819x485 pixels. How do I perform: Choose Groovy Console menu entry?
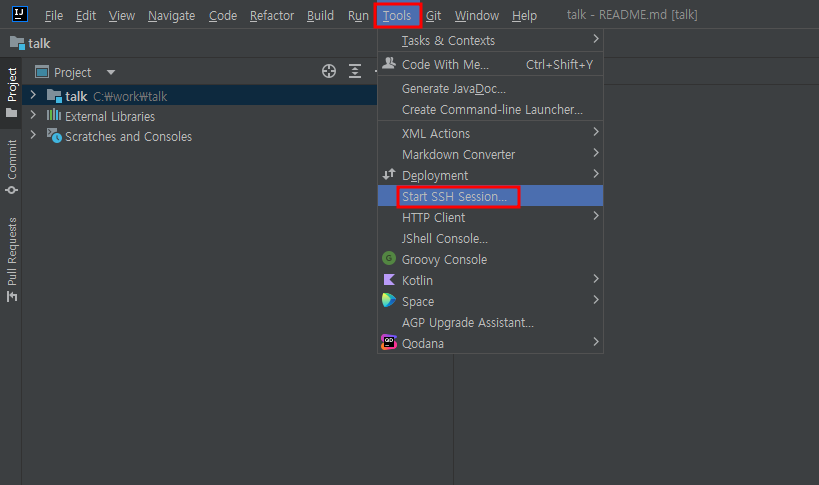(x=490, y=259)
